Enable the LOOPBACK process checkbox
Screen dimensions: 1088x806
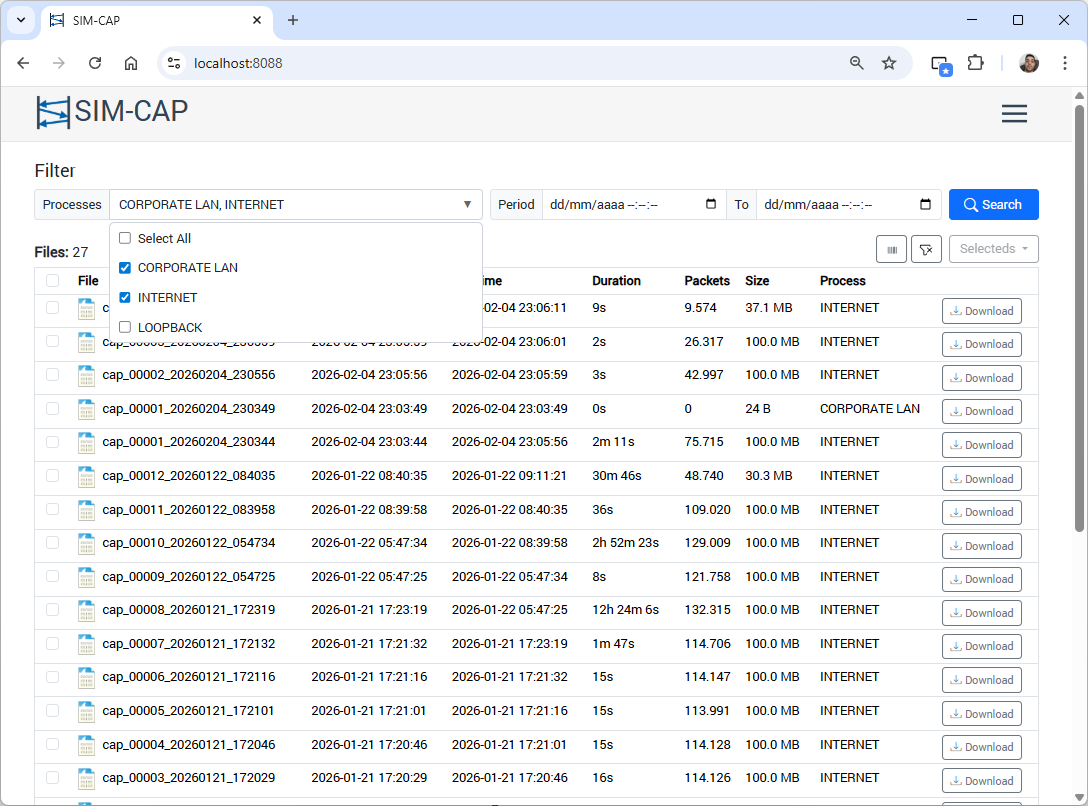[x=125, y=327]
